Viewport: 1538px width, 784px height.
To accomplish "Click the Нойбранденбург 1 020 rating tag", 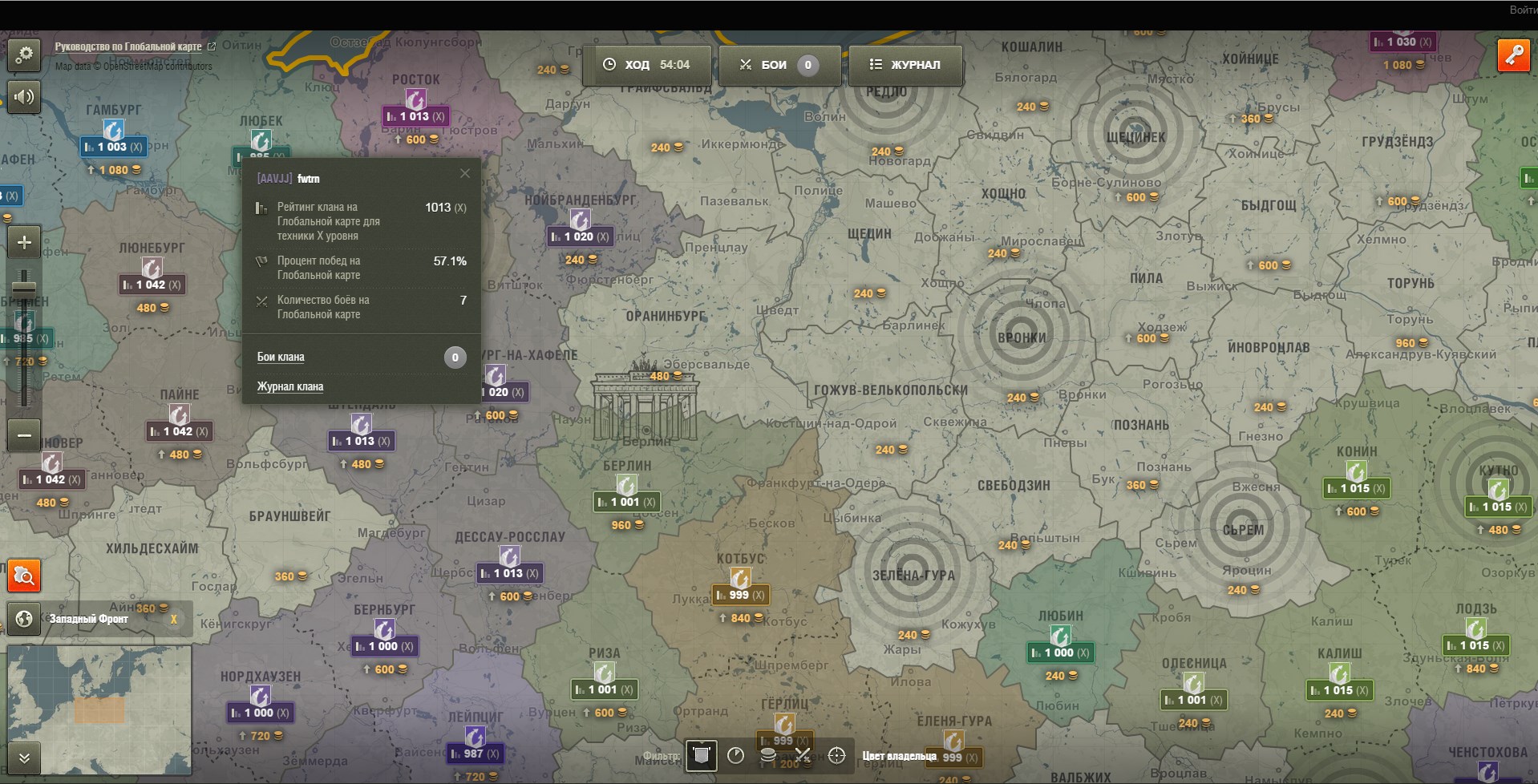I will 580,237.
